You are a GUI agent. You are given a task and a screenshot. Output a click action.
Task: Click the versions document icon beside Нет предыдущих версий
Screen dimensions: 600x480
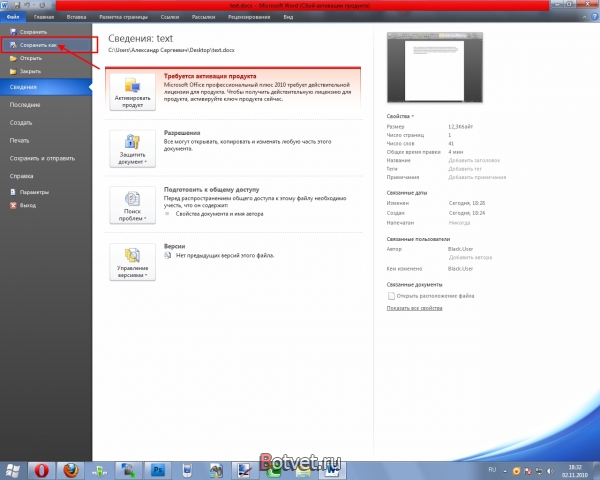167,255
